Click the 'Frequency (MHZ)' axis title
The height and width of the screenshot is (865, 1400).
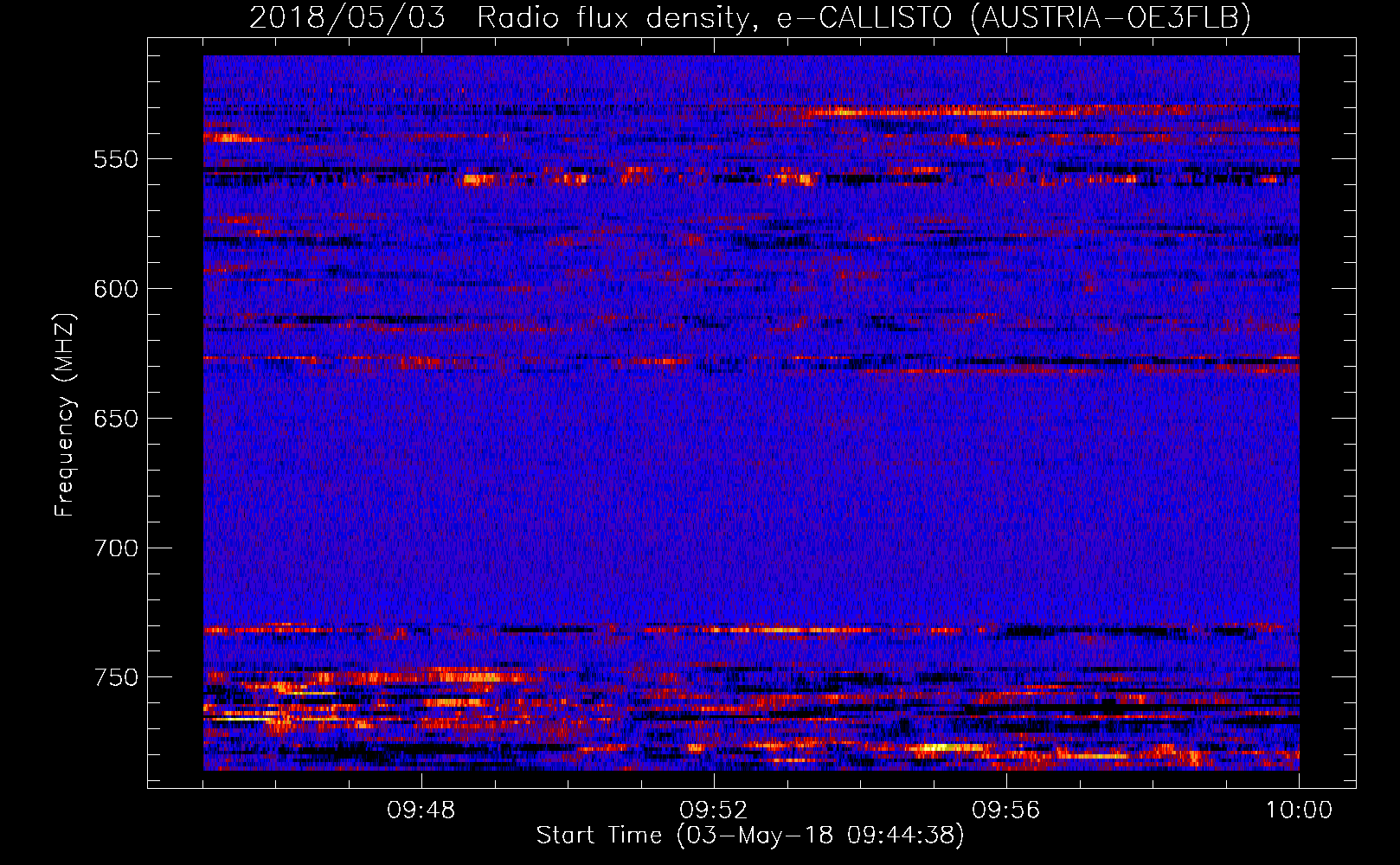pos(66,414)
